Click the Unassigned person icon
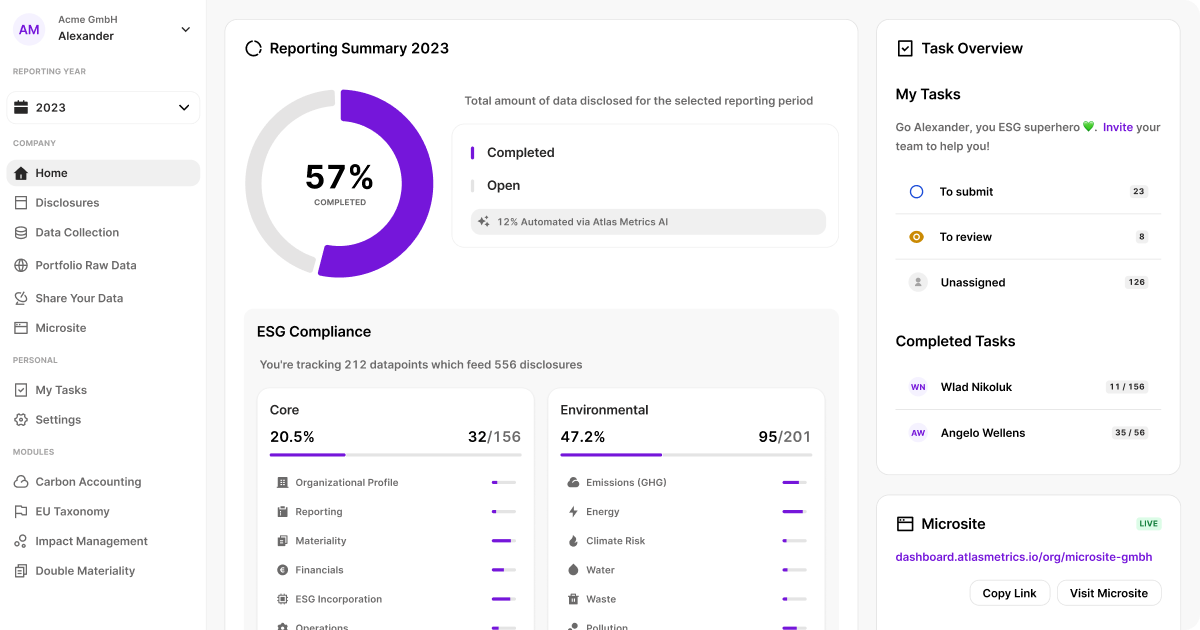This screenshot has width=1200, height=630. (x=917, y=283)
